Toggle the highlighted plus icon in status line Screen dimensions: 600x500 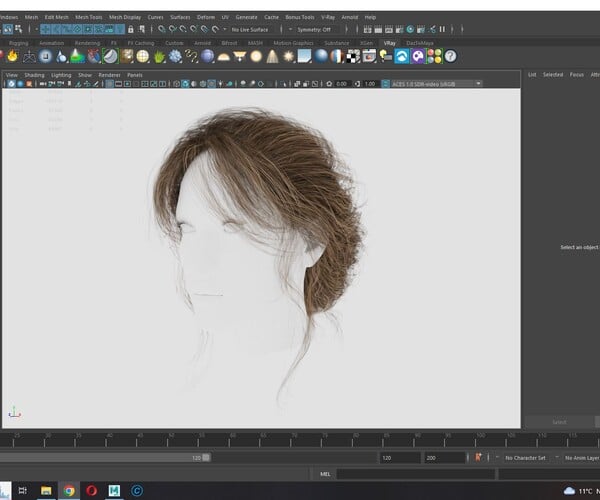[46, 29]
